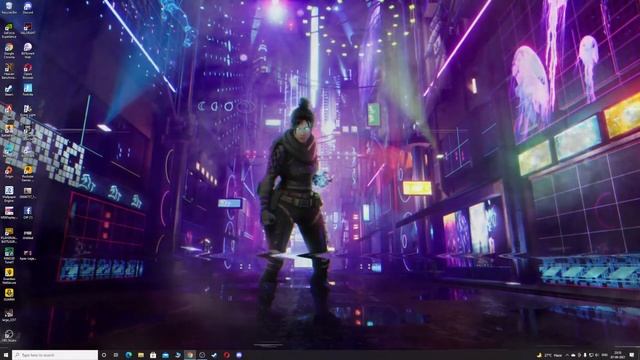Open the weather widget in taskbar

pos(549,355)
